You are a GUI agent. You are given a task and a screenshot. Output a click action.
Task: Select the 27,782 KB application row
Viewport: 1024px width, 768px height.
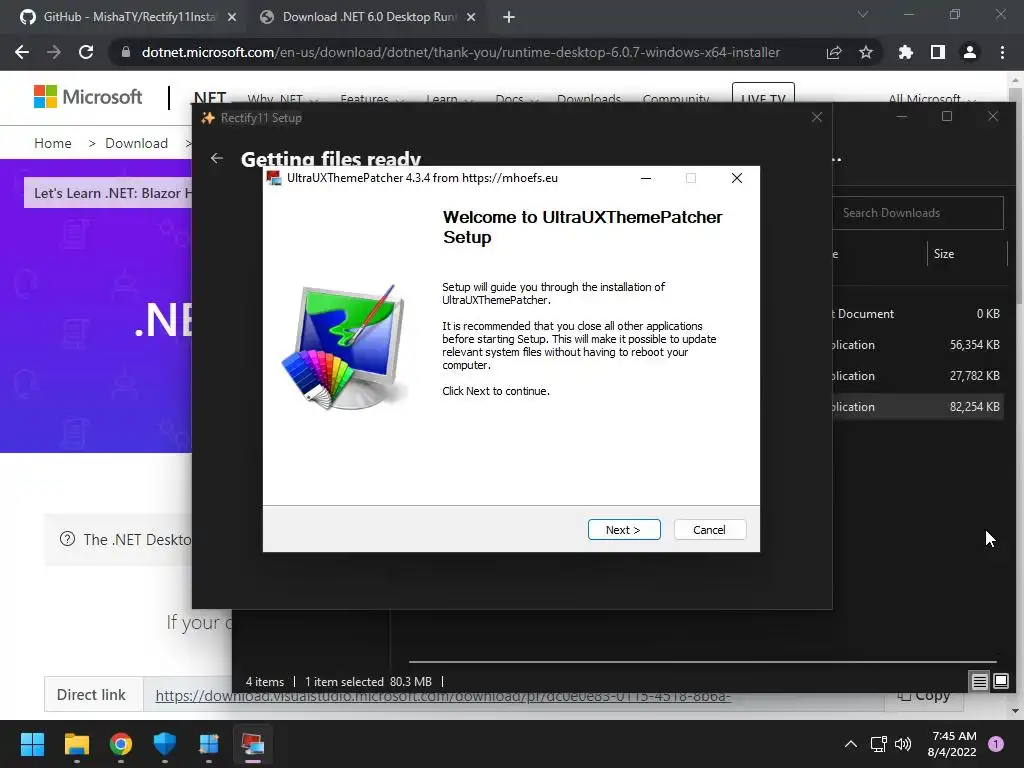coord(918,376)
